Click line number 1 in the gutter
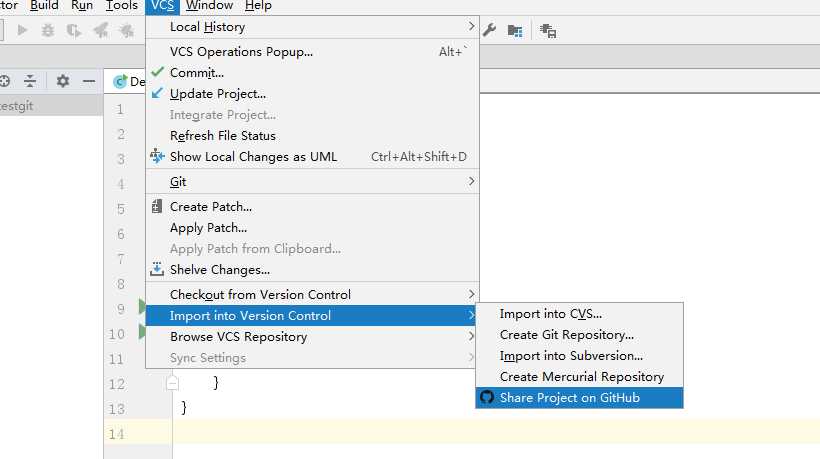Image resolution: width=820 pixels, height=459 pixels. (x=120, y=109)
